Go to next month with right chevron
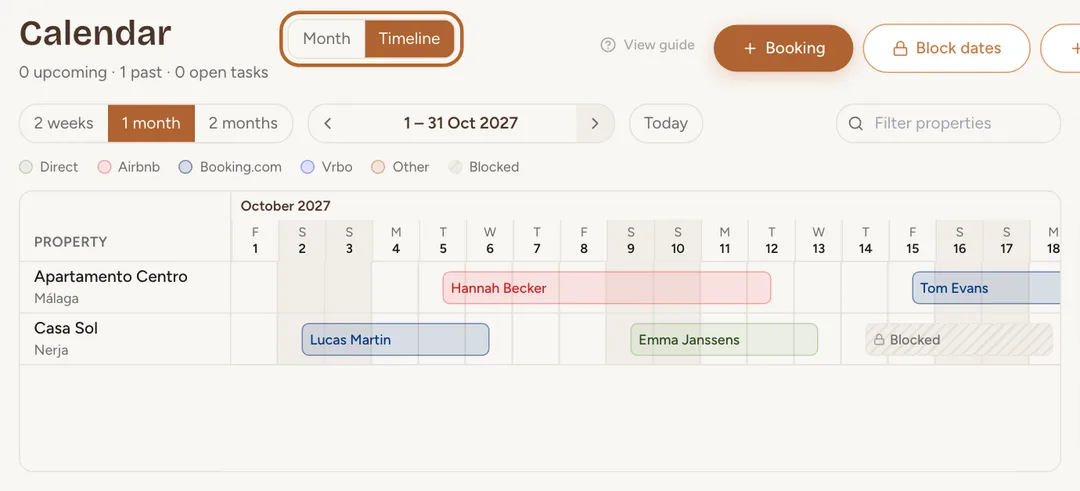Image resolution: width=1080 pixels, height=491 pixels. tap(594, 124)
